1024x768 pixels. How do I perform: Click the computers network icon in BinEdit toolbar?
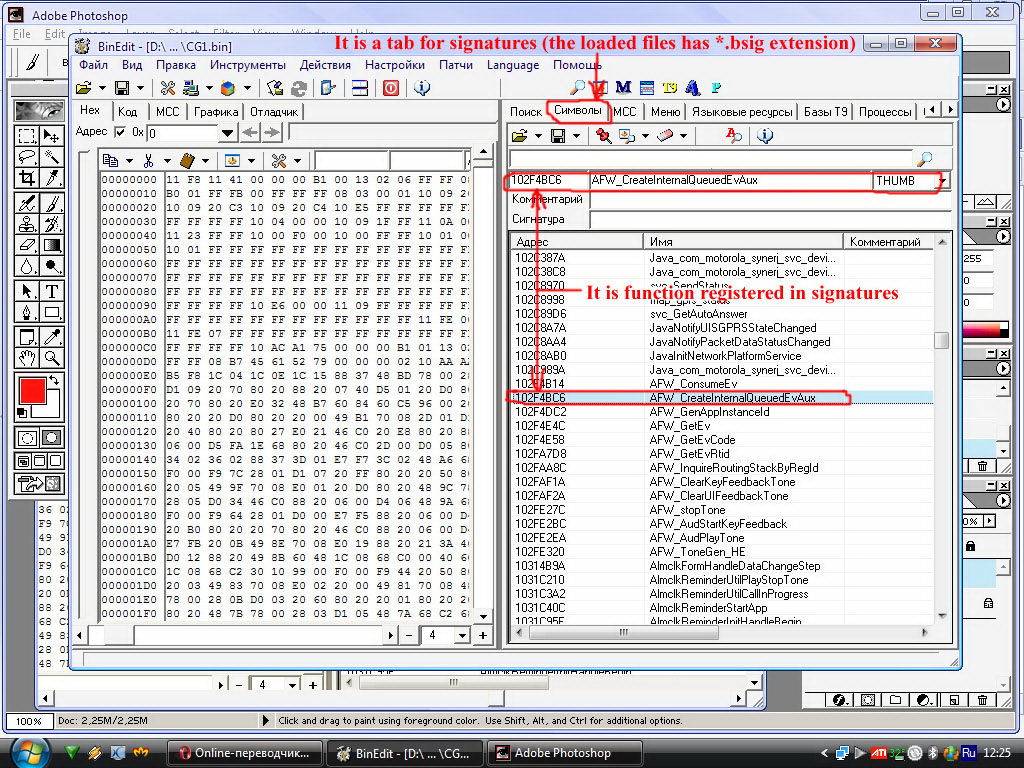(191, 88)
